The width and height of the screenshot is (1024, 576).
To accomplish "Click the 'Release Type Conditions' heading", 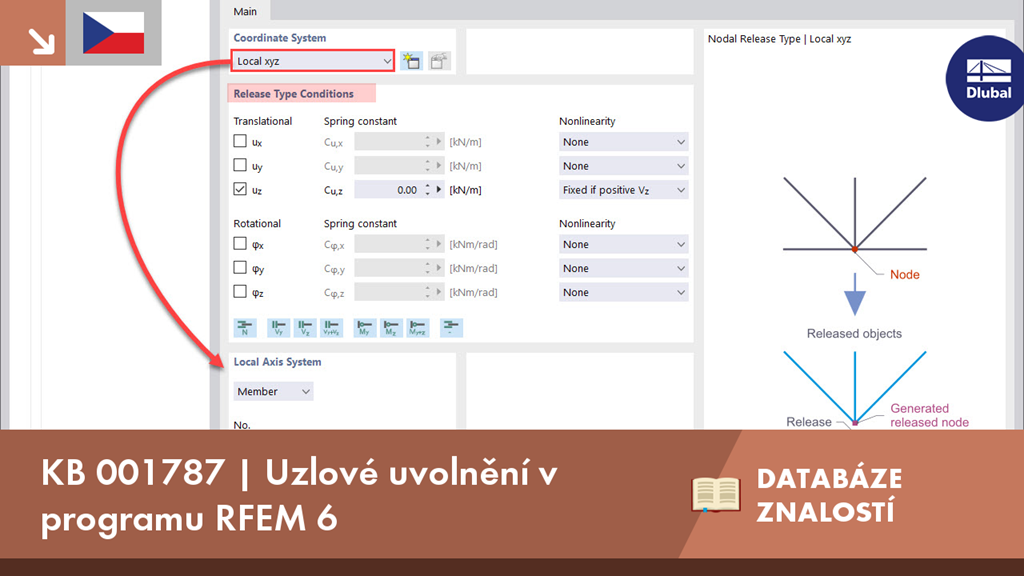I will 293,93.
